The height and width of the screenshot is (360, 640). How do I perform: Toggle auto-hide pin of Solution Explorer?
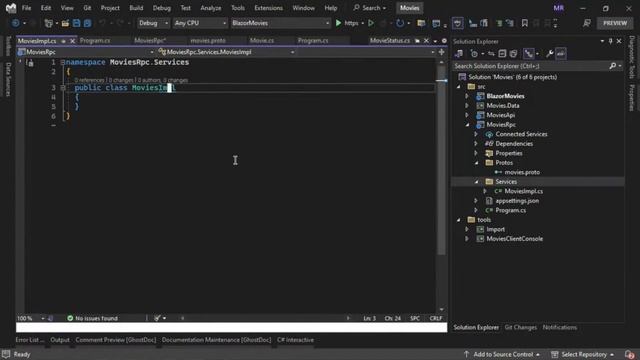click(611, 41)
